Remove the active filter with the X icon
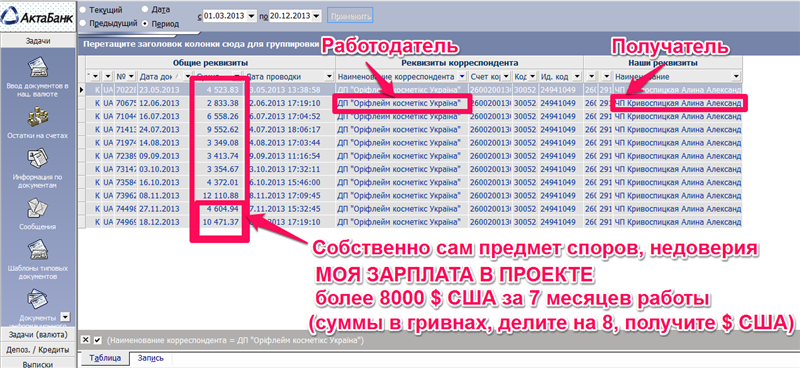Viewport: 800px width, 368px height. pos(86,340)
